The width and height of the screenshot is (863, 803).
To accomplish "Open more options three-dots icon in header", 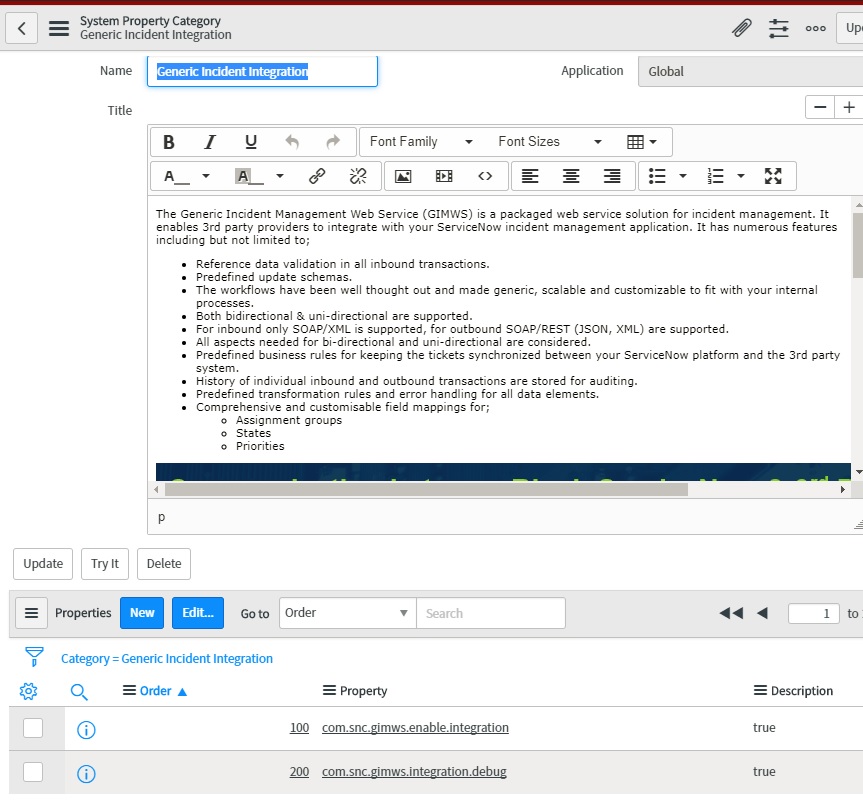I will click(x=815, y=28).
